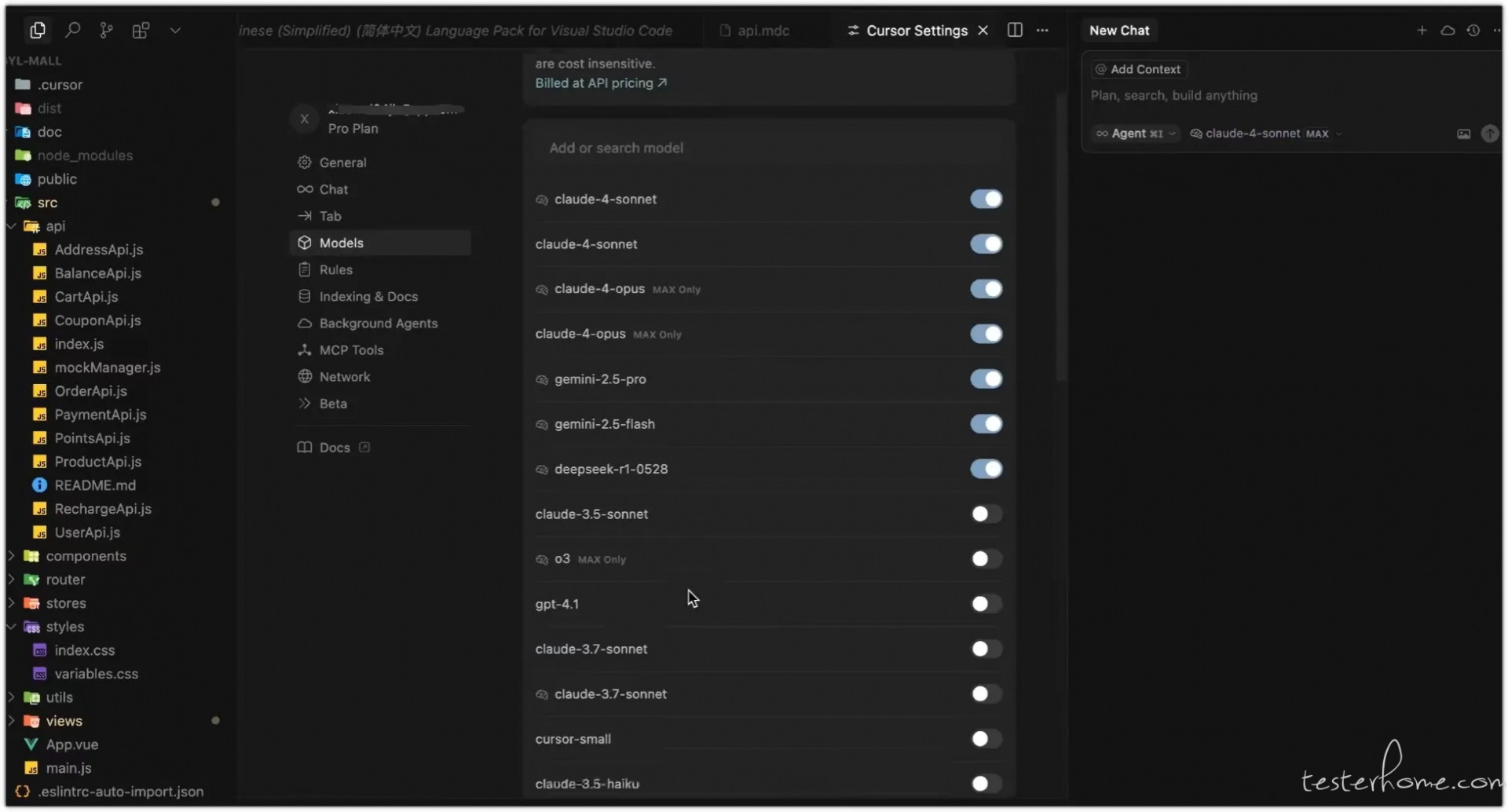
Task: Disable the gemini-2.5-pro model
Action: 986,379
